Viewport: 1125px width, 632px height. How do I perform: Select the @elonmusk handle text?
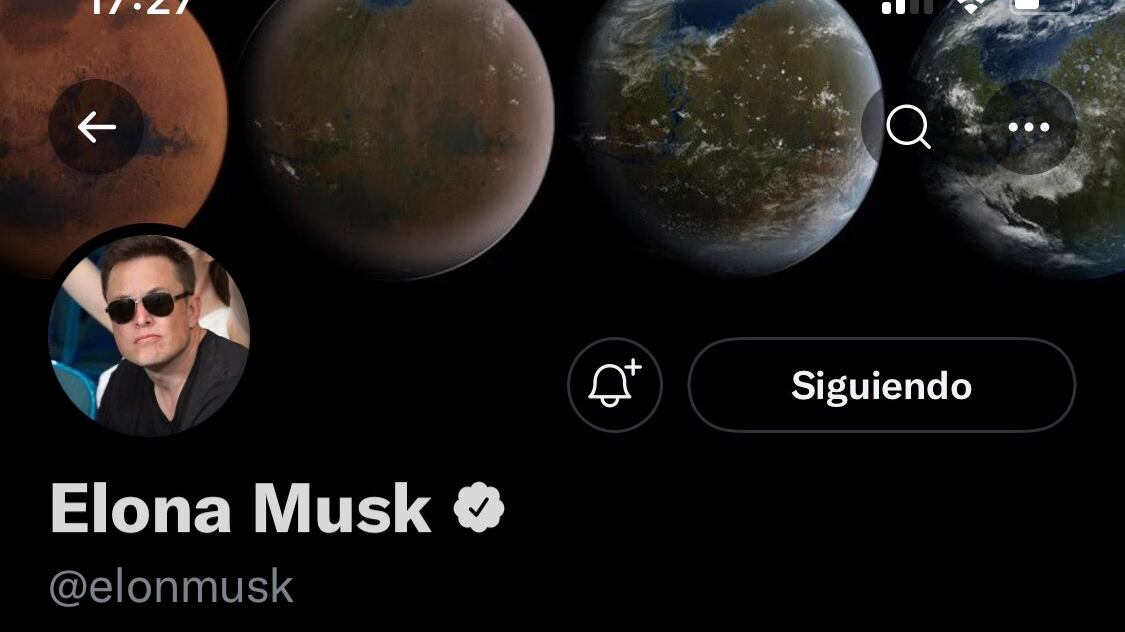click(171, 587)
